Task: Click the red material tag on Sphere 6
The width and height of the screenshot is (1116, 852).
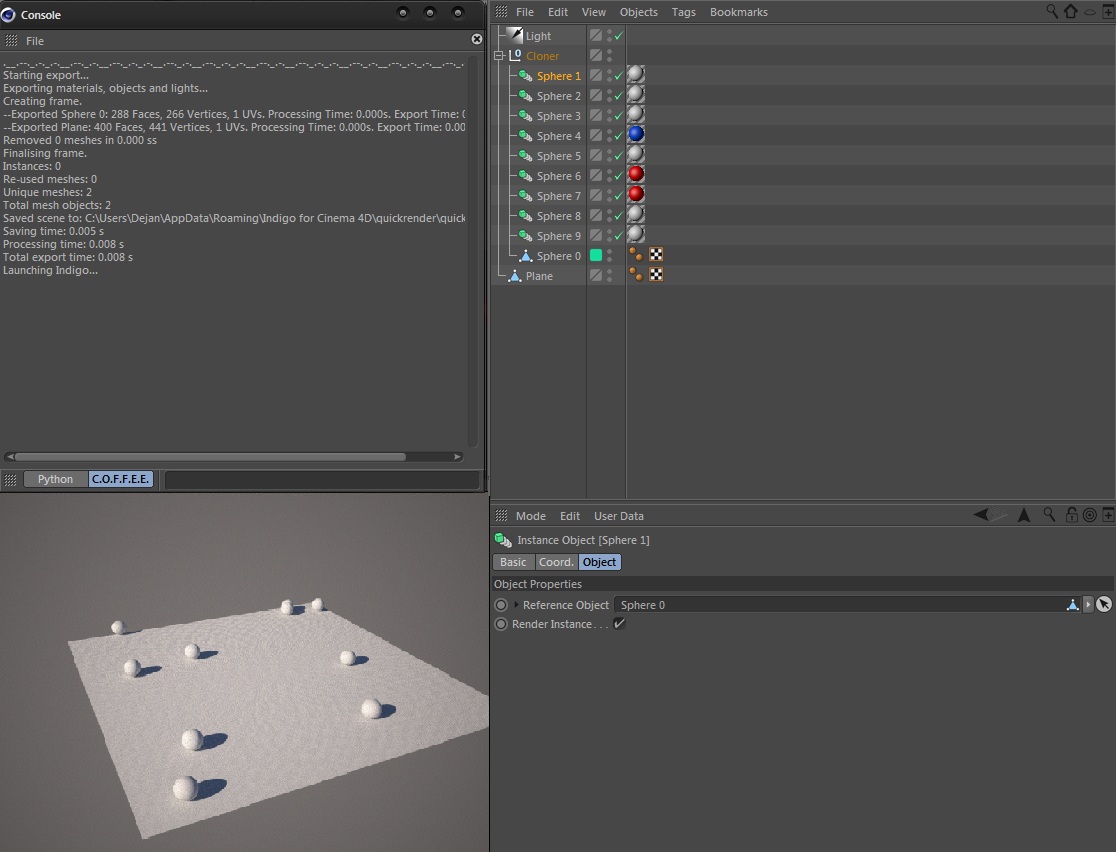Action: (x=635, y=175)
